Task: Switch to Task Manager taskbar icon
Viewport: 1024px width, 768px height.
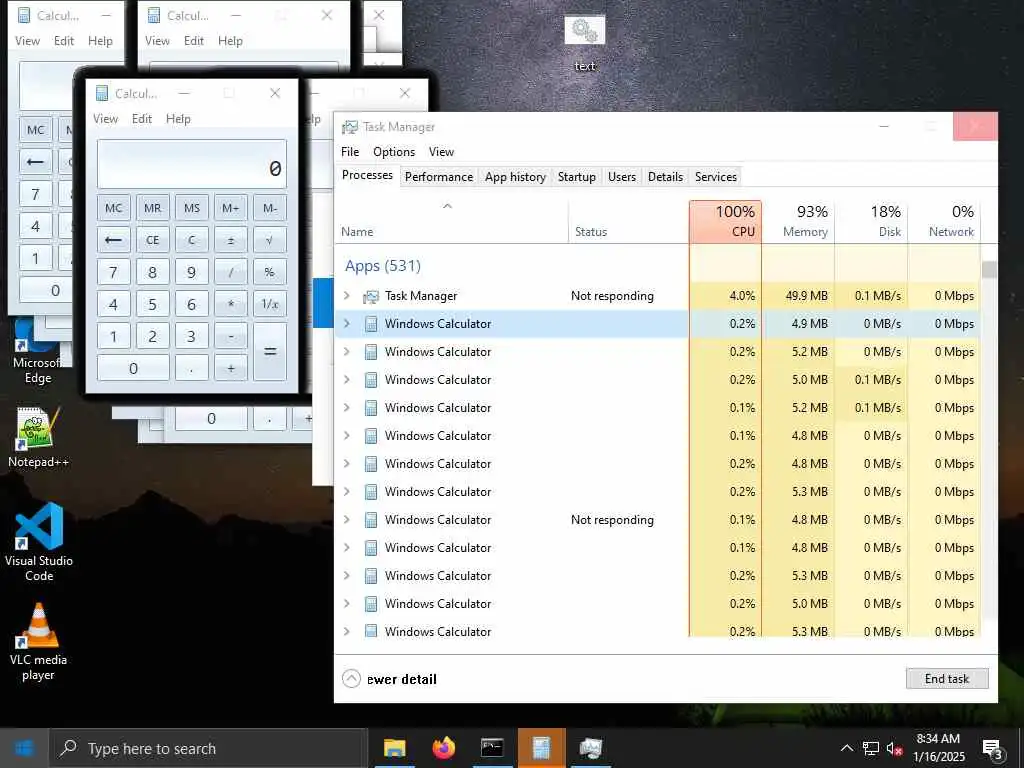Action: [x=590, y=748]
